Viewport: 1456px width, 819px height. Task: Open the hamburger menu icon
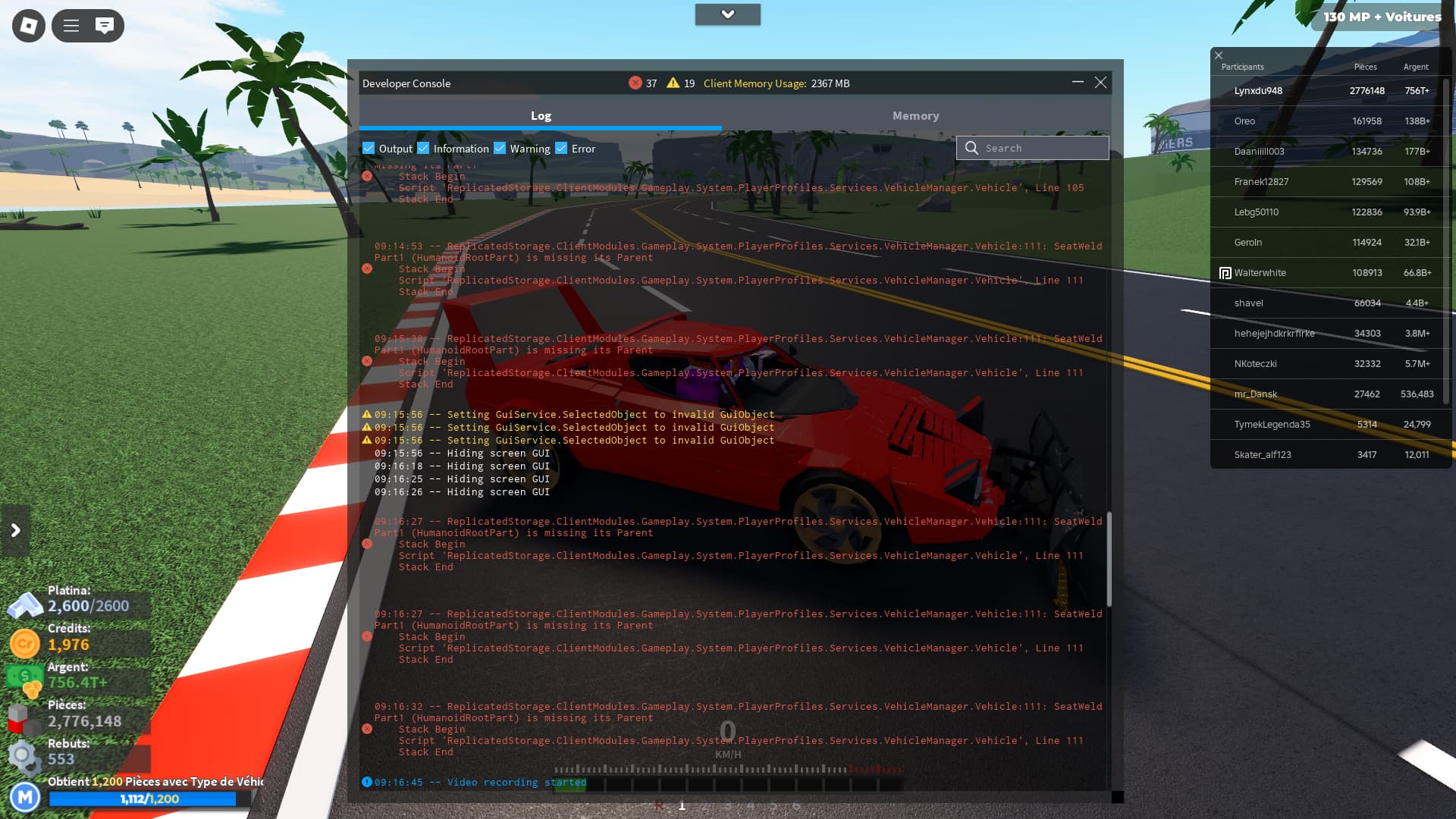71,26
